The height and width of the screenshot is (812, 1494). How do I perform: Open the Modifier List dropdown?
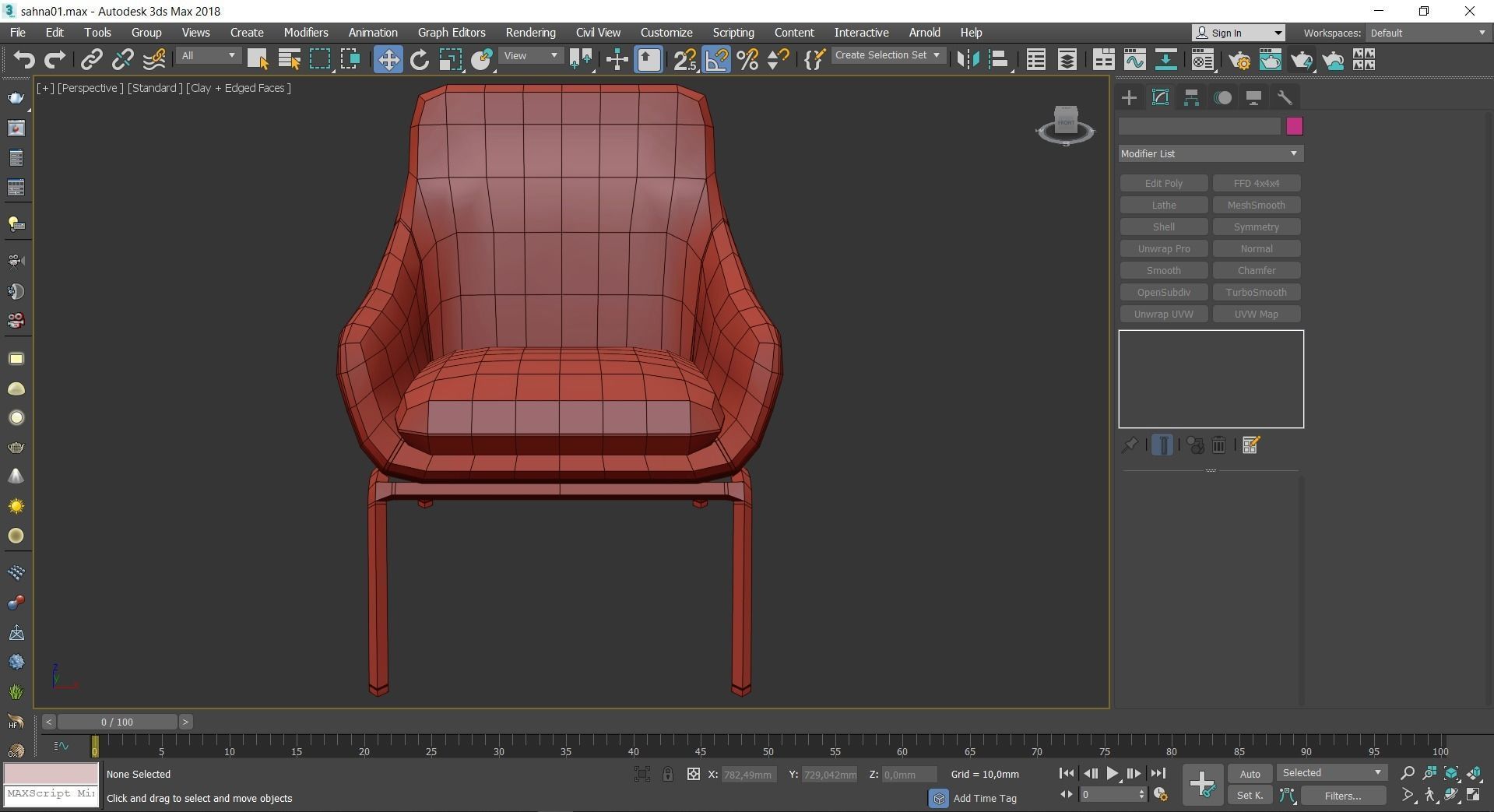click(1211, 153)
